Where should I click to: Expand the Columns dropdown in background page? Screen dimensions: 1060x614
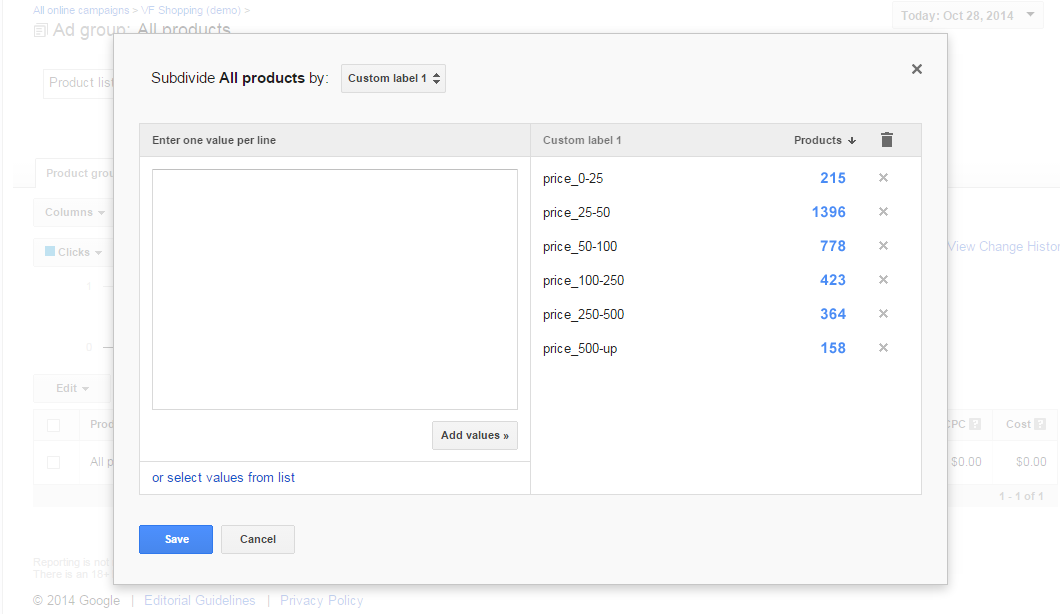point(74,212)
